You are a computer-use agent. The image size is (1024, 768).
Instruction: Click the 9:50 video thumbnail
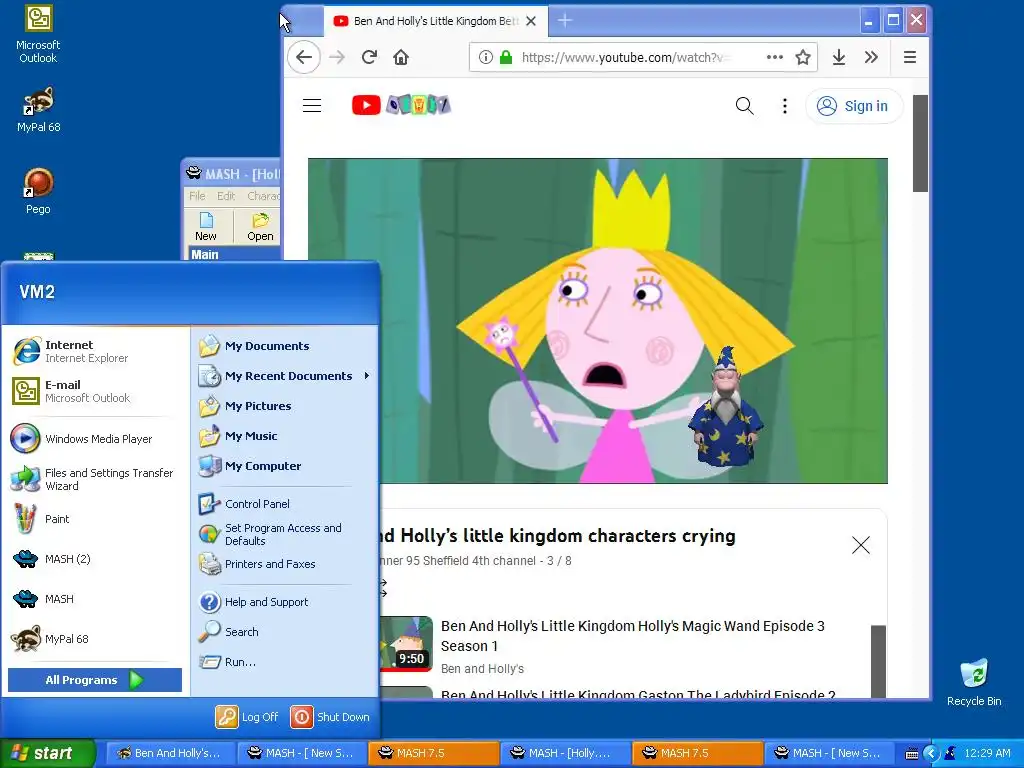pyautogui.click(x=406, y=643)
